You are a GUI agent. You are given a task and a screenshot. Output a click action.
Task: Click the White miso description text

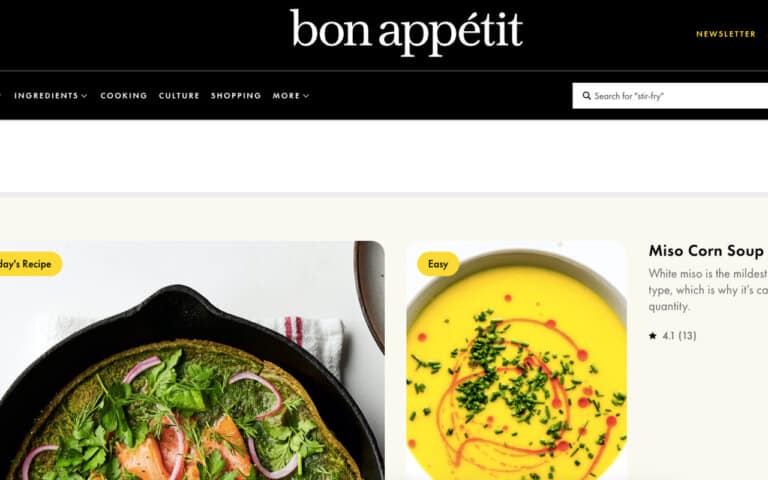click(708, 289)
